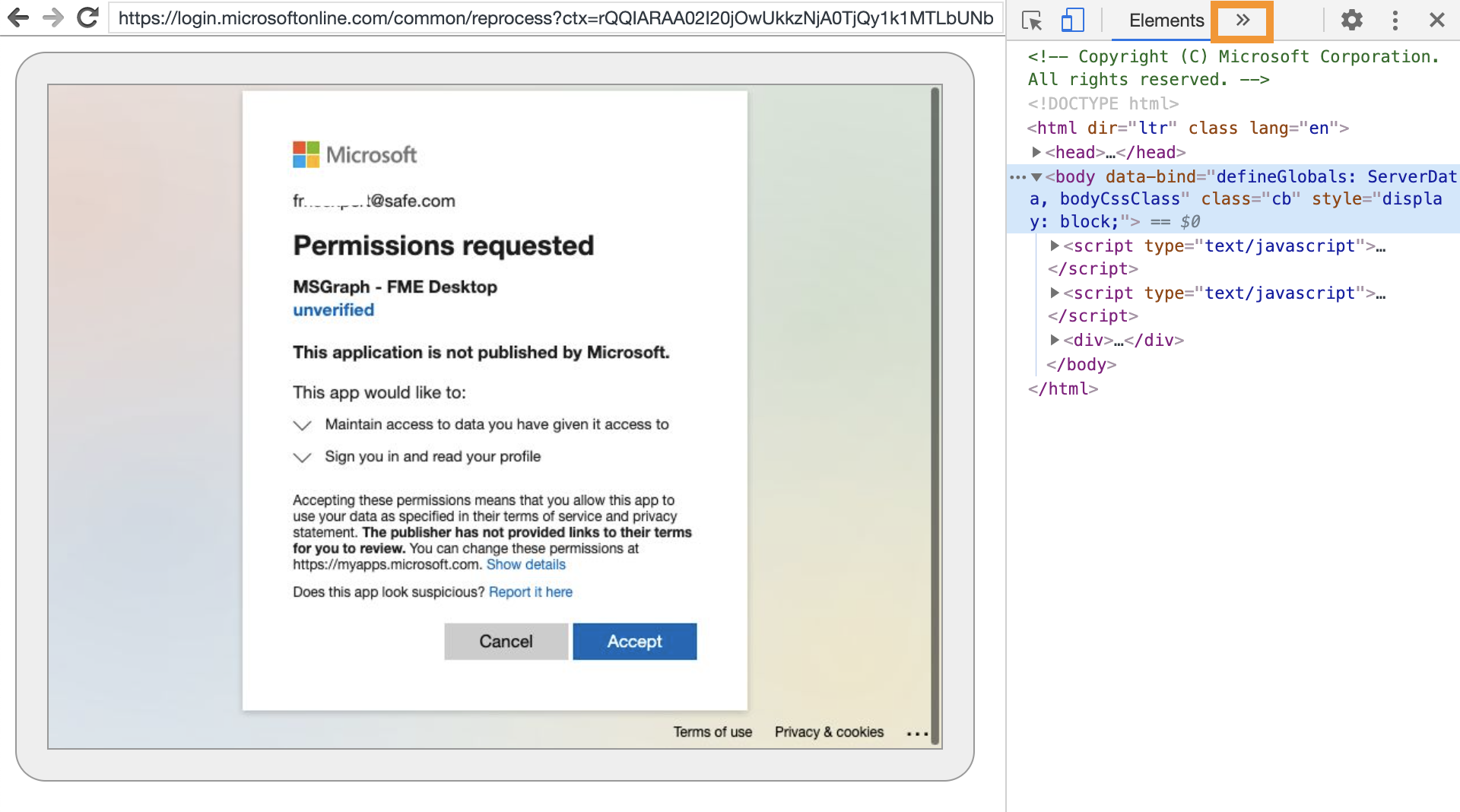
Task: Cancel the permissions request
Action: pos(506,641)
